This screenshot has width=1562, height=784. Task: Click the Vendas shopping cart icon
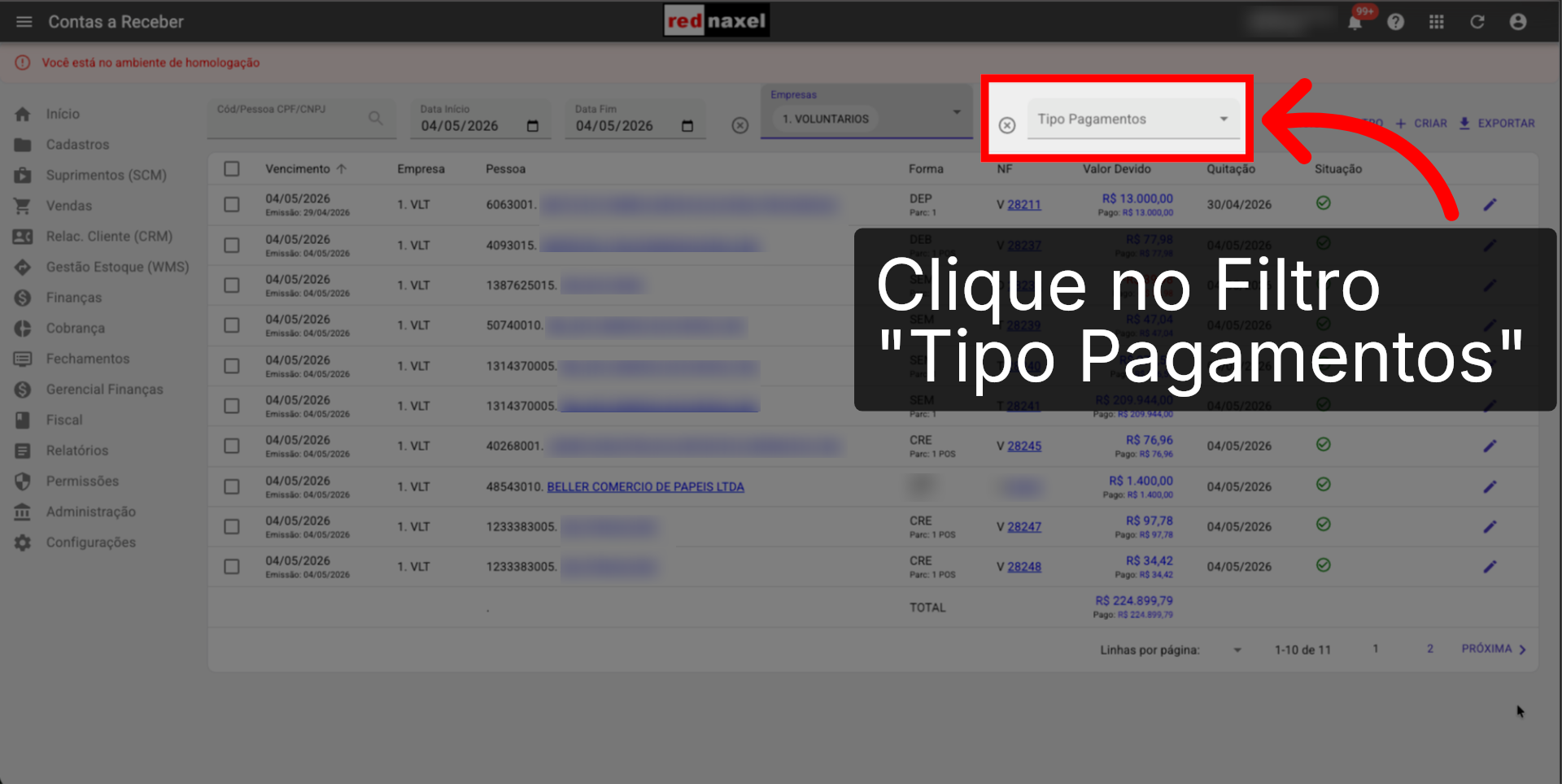tap(23, 206)
